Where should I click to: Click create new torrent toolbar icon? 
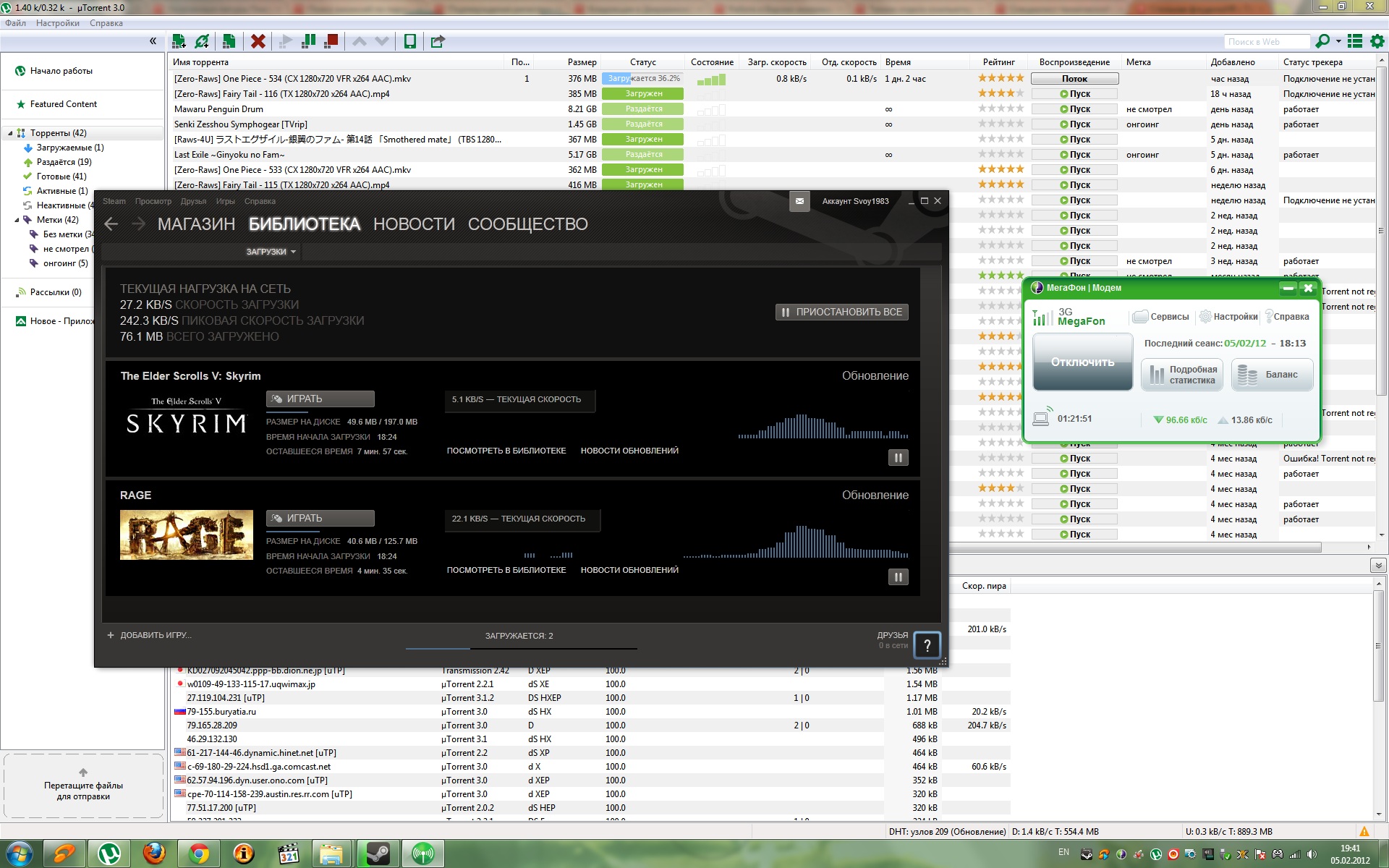[x=229, y=41]
